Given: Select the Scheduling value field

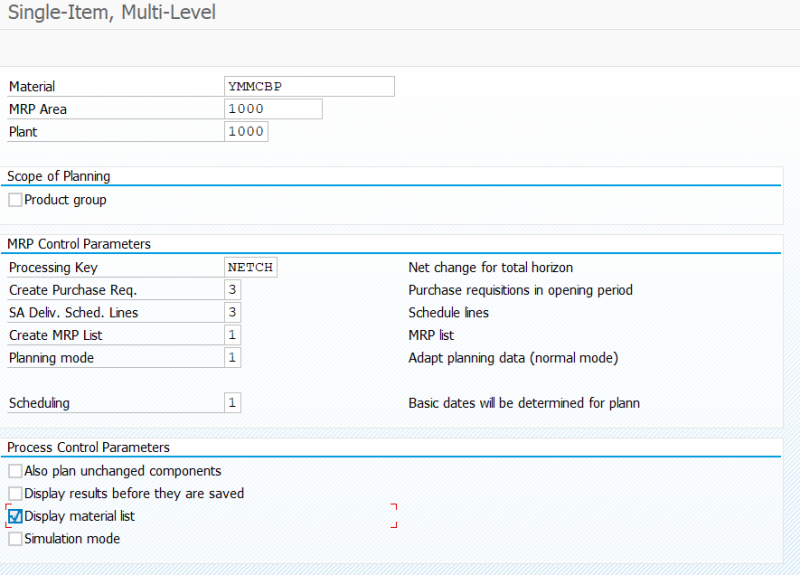Looking at the screenshot, I should tap(232, 403).
